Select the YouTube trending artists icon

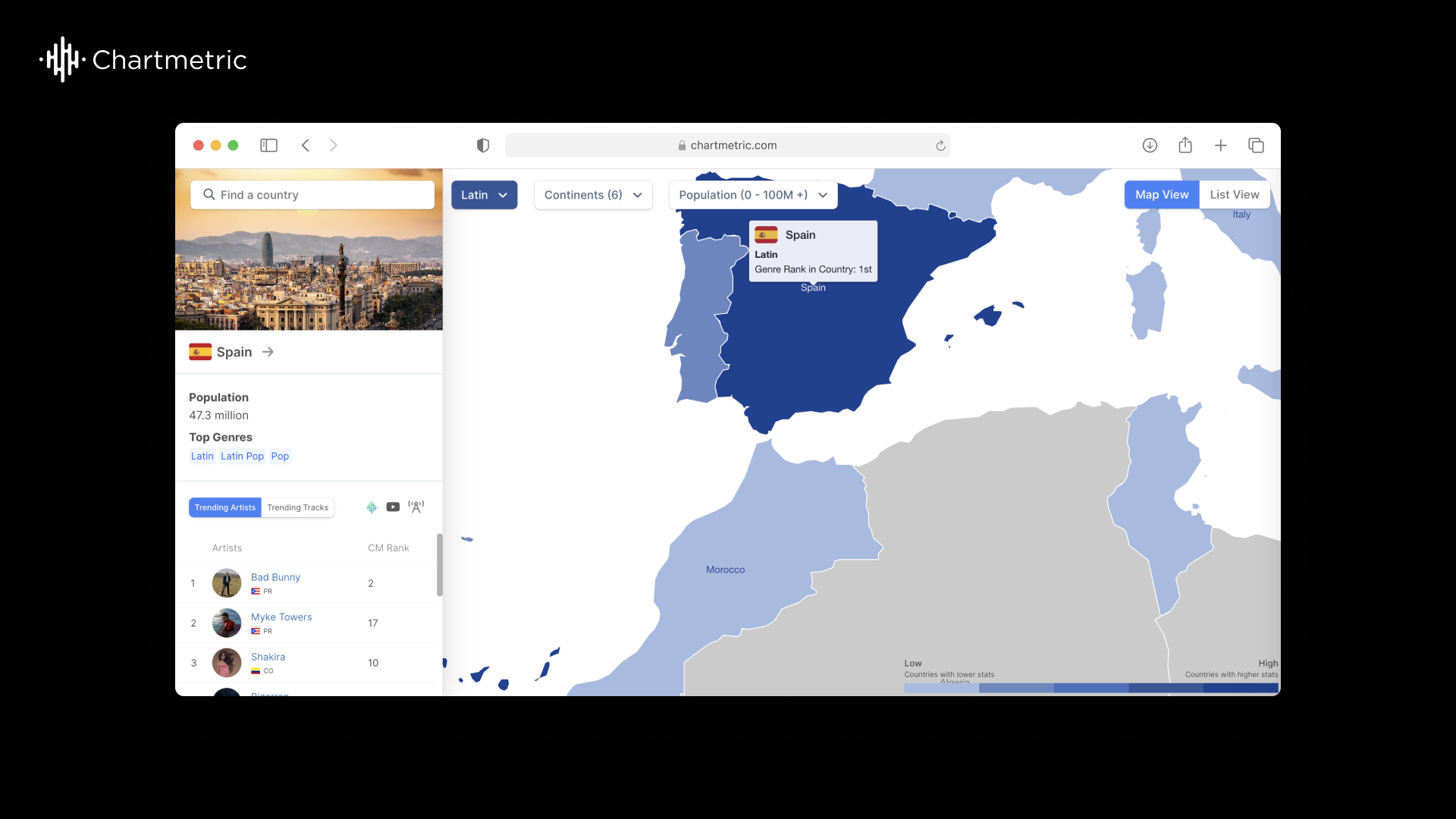tap(393, 506)
